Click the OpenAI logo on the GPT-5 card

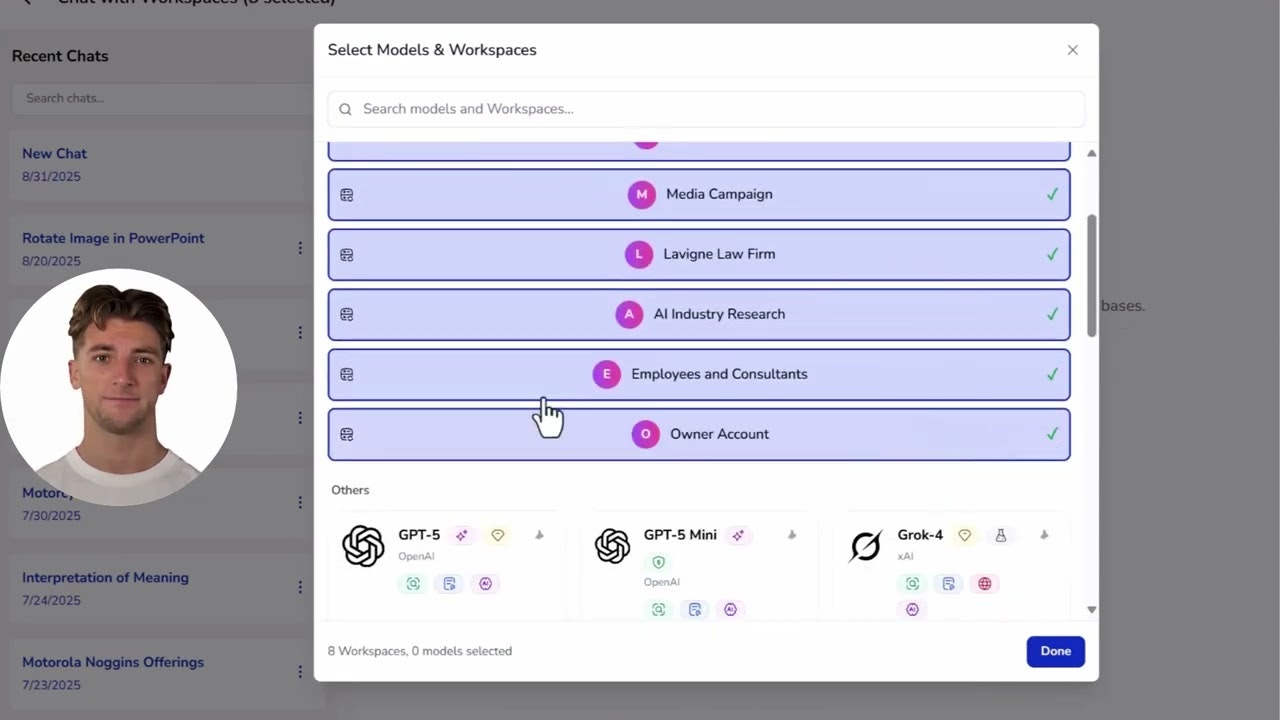click(x=363, y=546)
